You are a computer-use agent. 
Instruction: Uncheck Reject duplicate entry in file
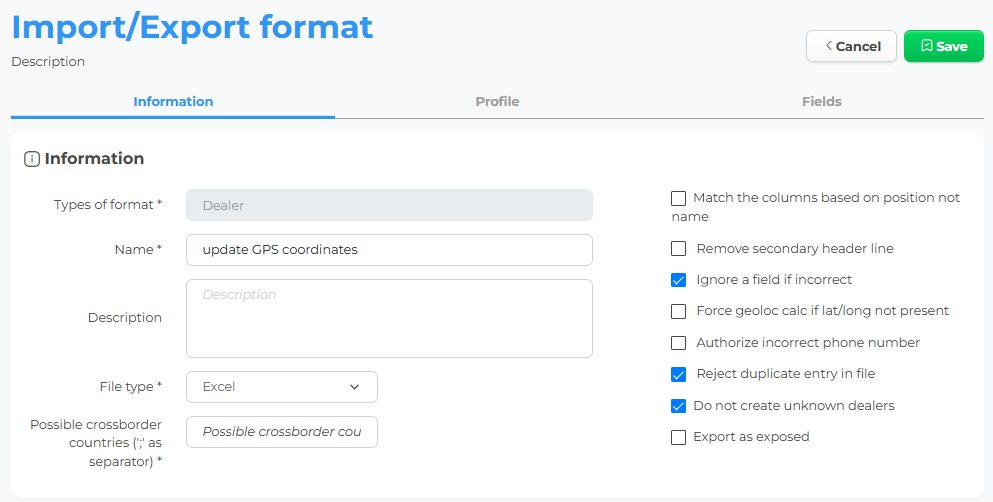click(678, 374)
